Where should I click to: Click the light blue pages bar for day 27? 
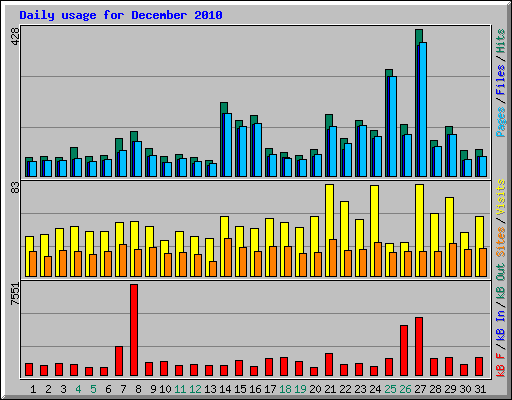pyautogui.click(x=423, y=109)
